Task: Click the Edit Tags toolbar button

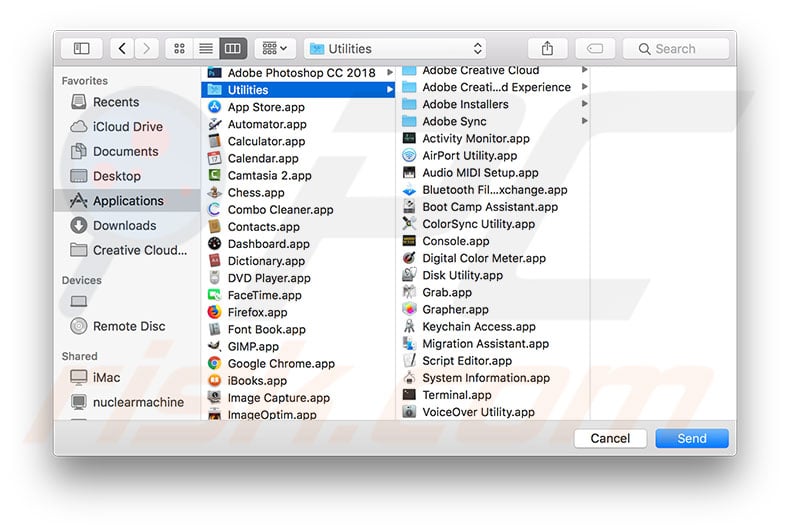Action: pyautogui.click(x=595, y=48)
